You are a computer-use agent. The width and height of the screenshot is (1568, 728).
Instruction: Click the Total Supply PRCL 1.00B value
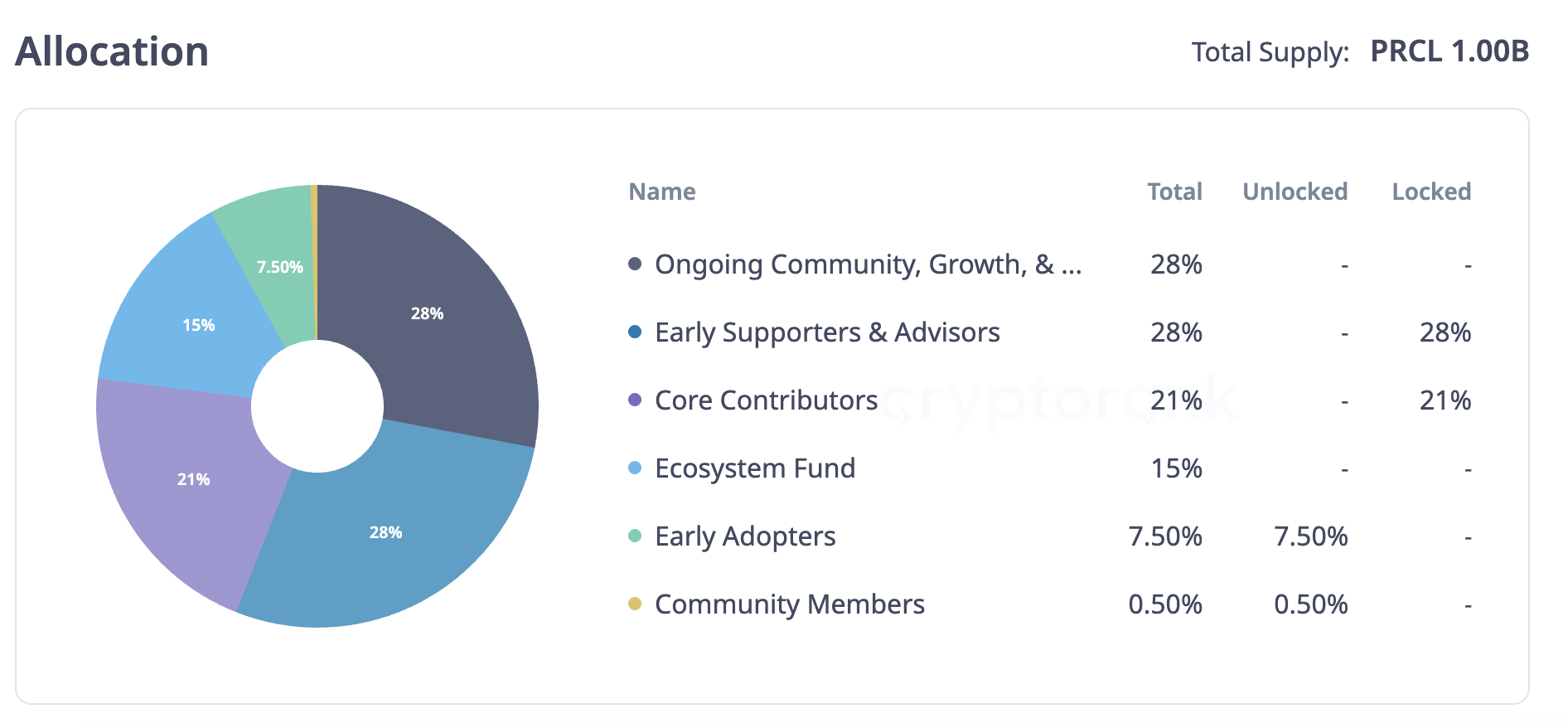1449,51
